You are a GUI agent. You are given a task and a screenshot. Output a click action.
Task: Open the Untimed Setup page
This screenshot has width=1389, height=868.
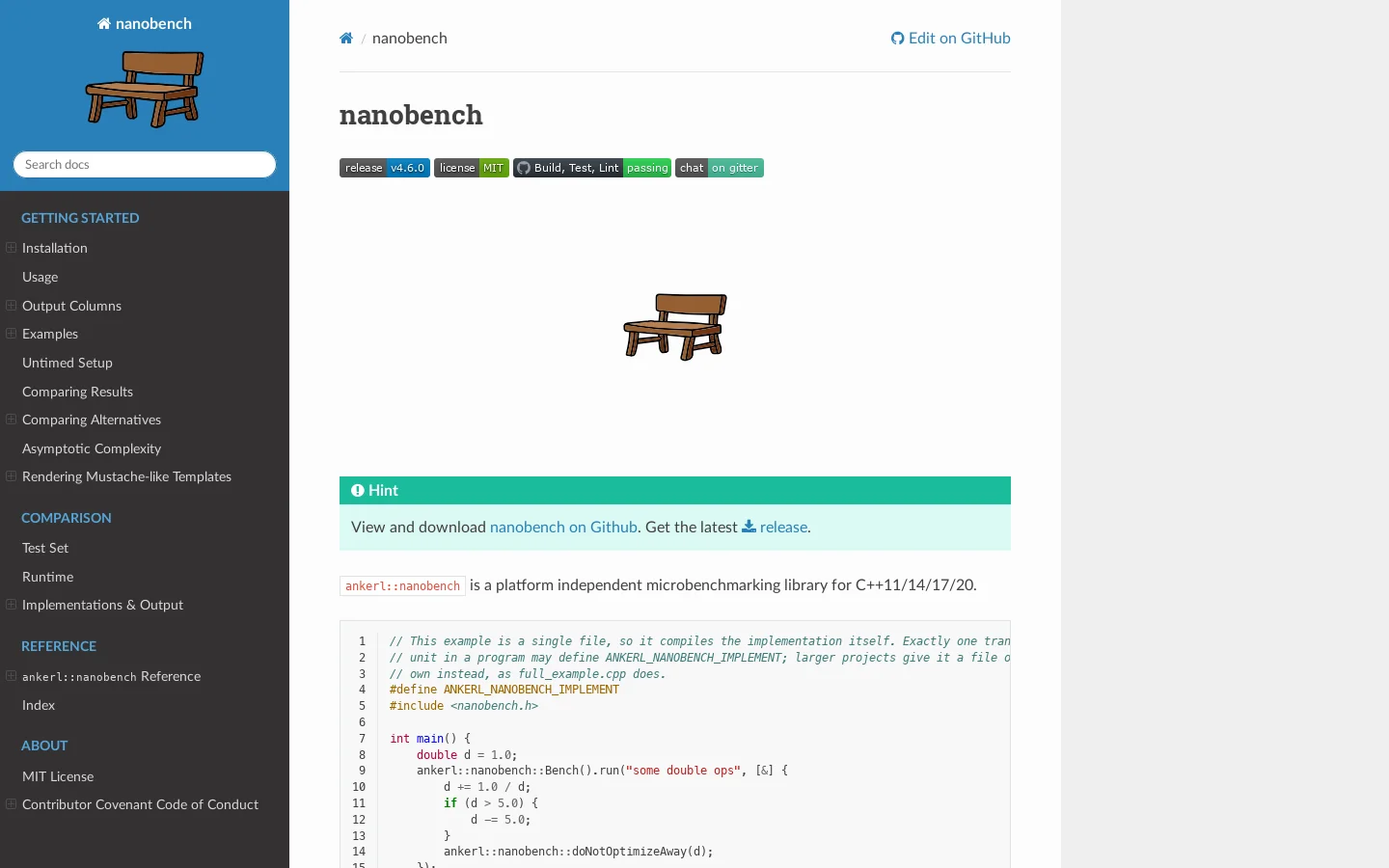pyautogui.click(x=68, y=363)
